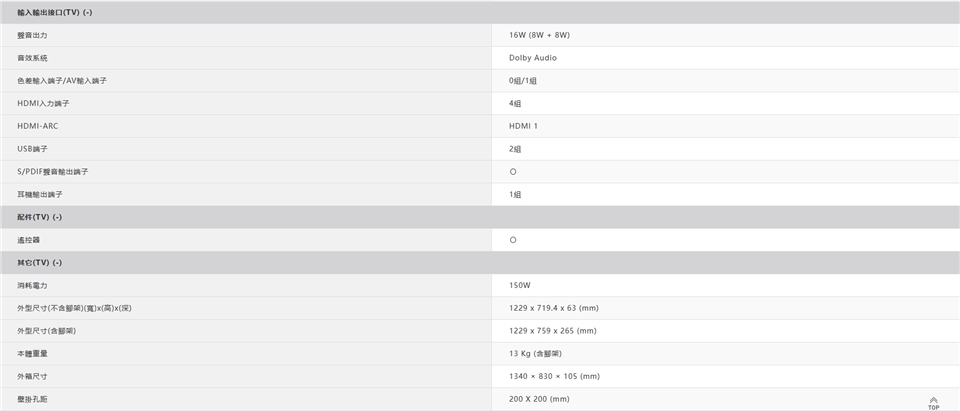Click the 耳機輸出端子 label
960x411 pixels.
[40, 194]
